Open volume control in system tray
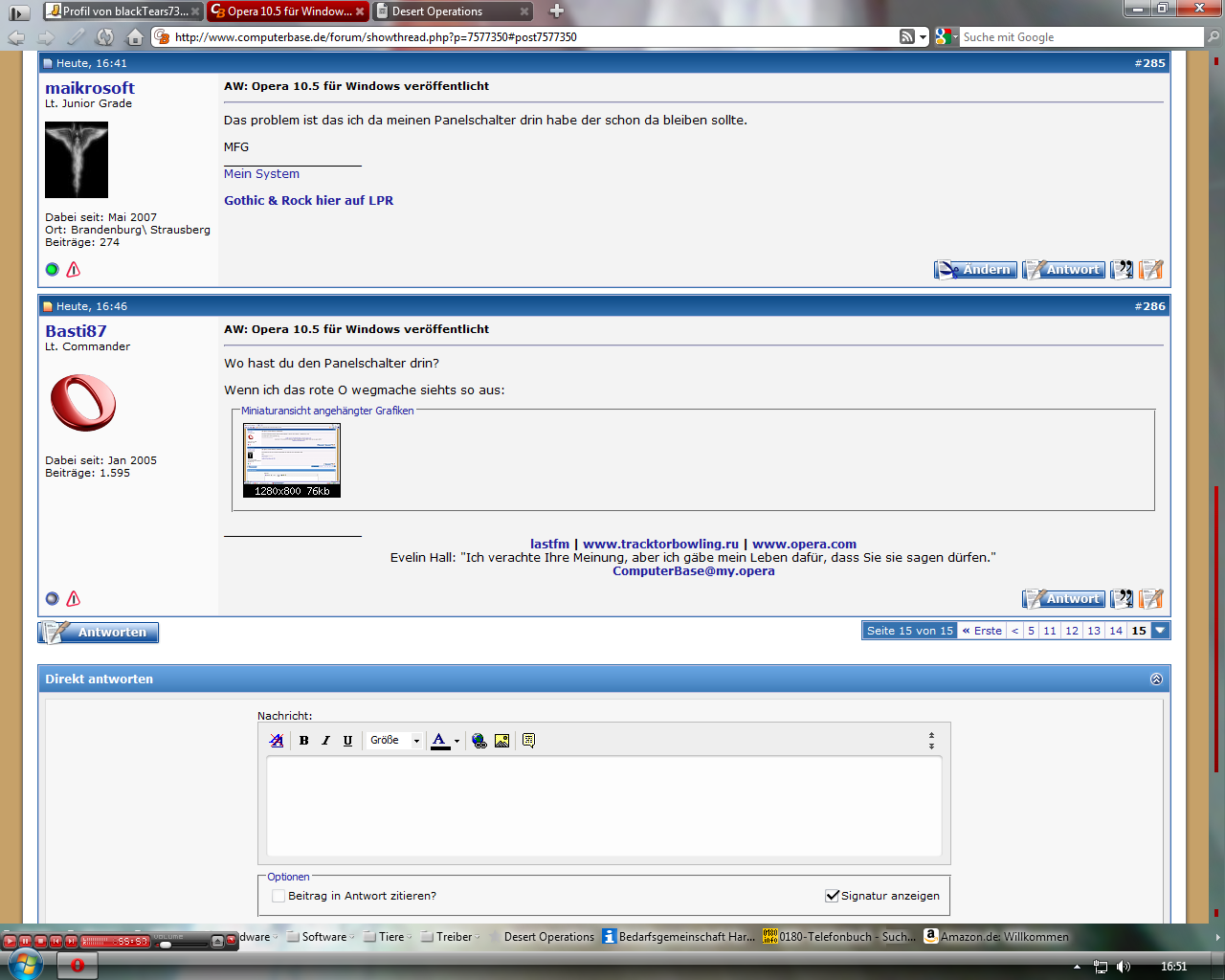The width and height of the screenshot is (1225, 980). 1124,967
